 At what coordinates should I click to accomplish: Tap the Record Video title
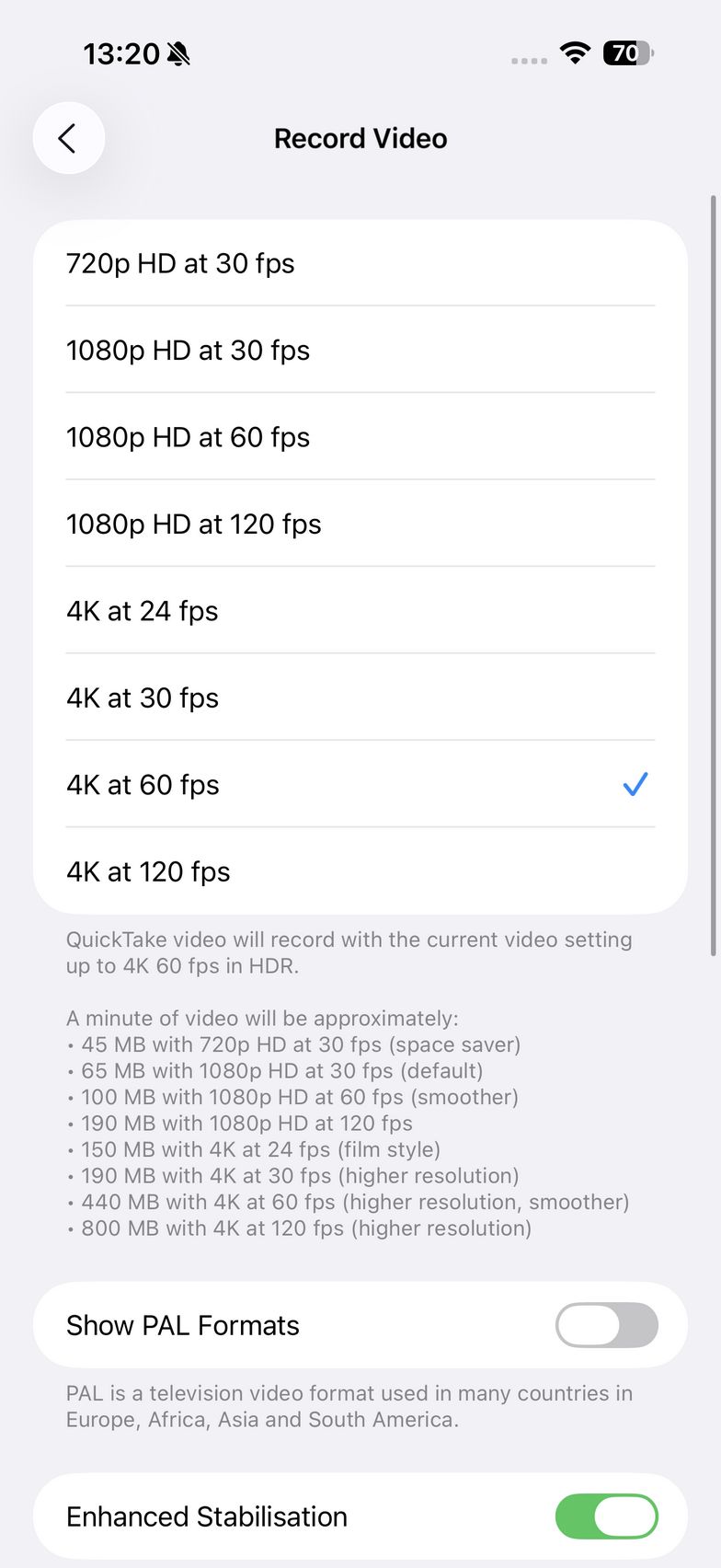[x=360, y=138]
